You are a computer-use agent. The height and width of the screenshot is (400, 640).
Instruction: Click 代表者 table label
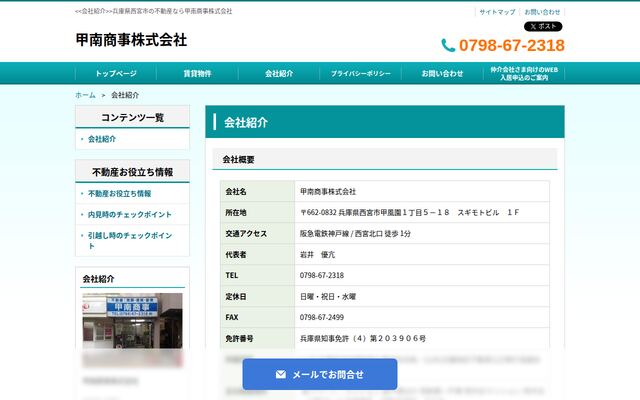pos(236,255)
